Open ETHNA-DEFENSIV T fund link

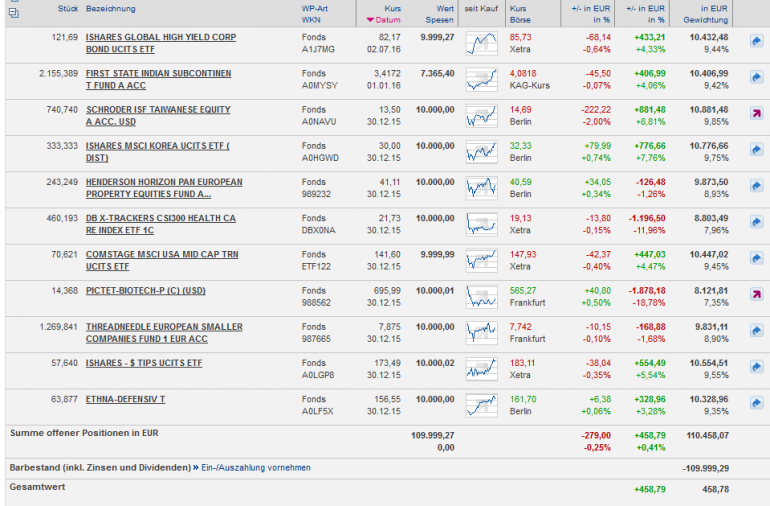click(x=125, y=399)
